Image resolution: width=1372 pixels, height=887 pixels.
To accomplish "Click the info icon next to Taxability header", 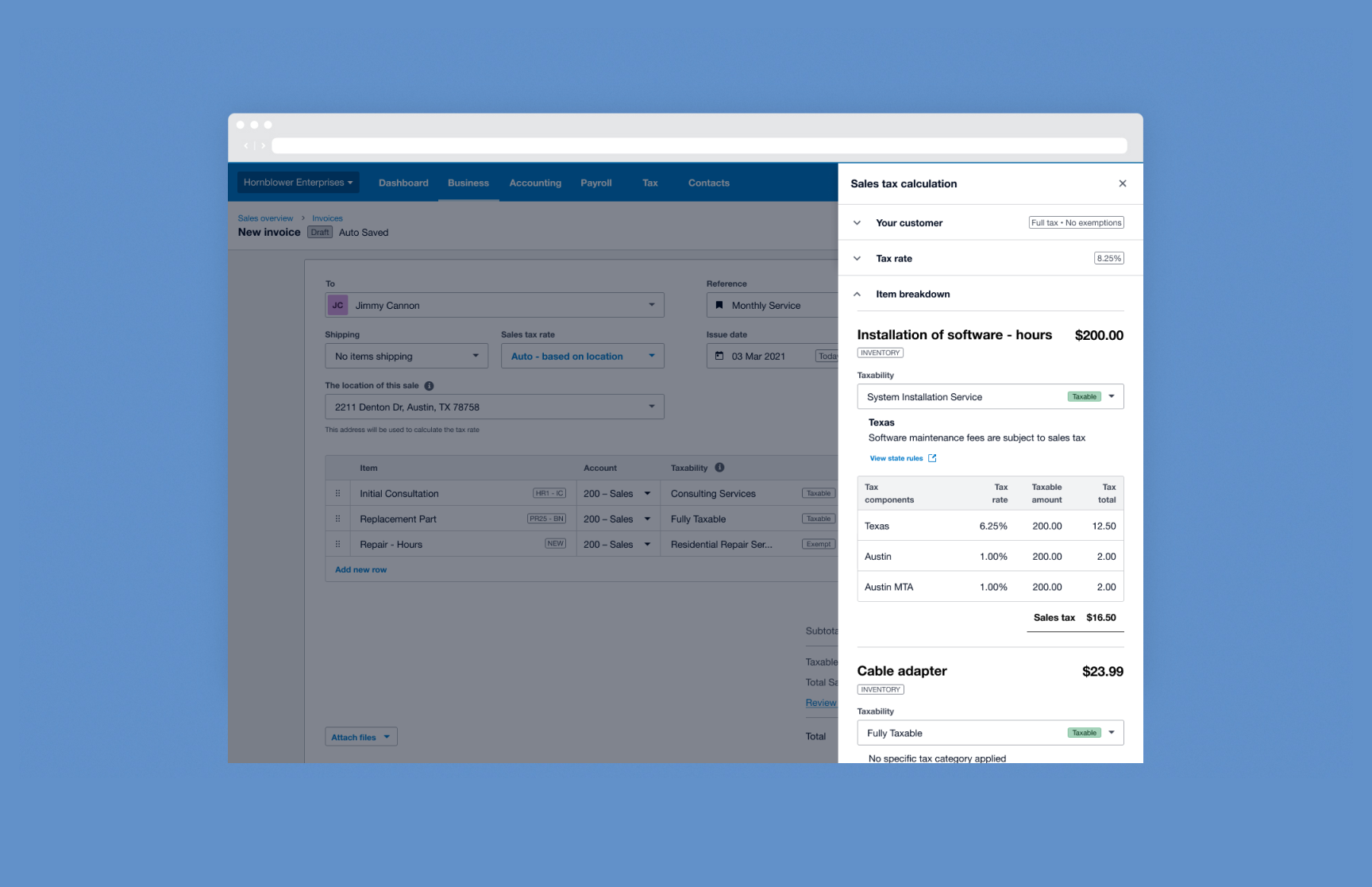I will (719, 468).
